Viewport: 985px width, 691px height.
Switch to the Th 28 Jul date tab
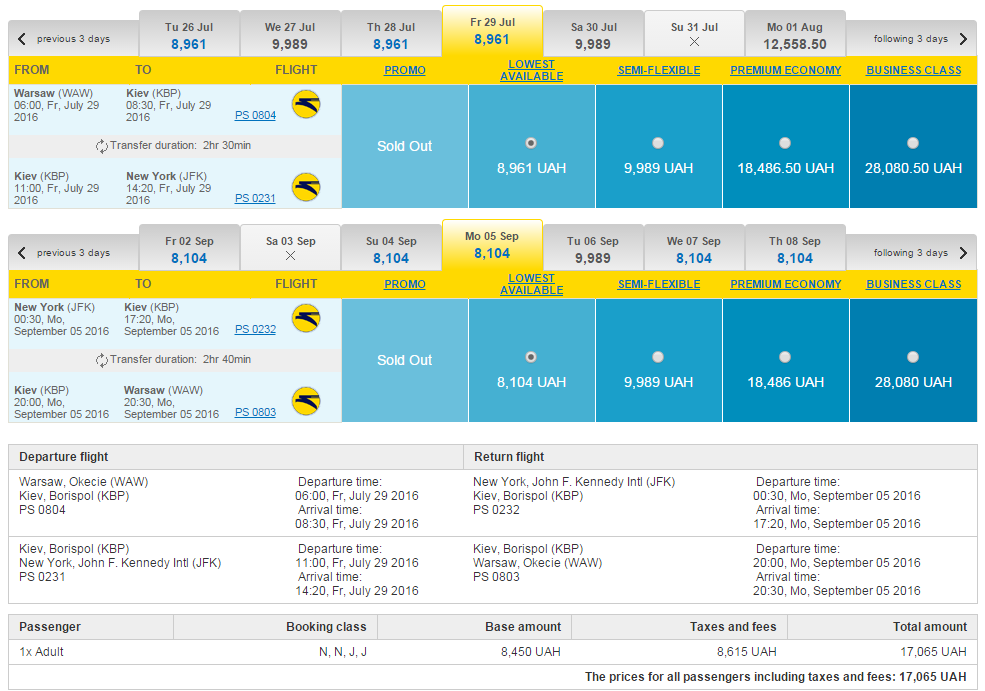click(x=391, y=35)
